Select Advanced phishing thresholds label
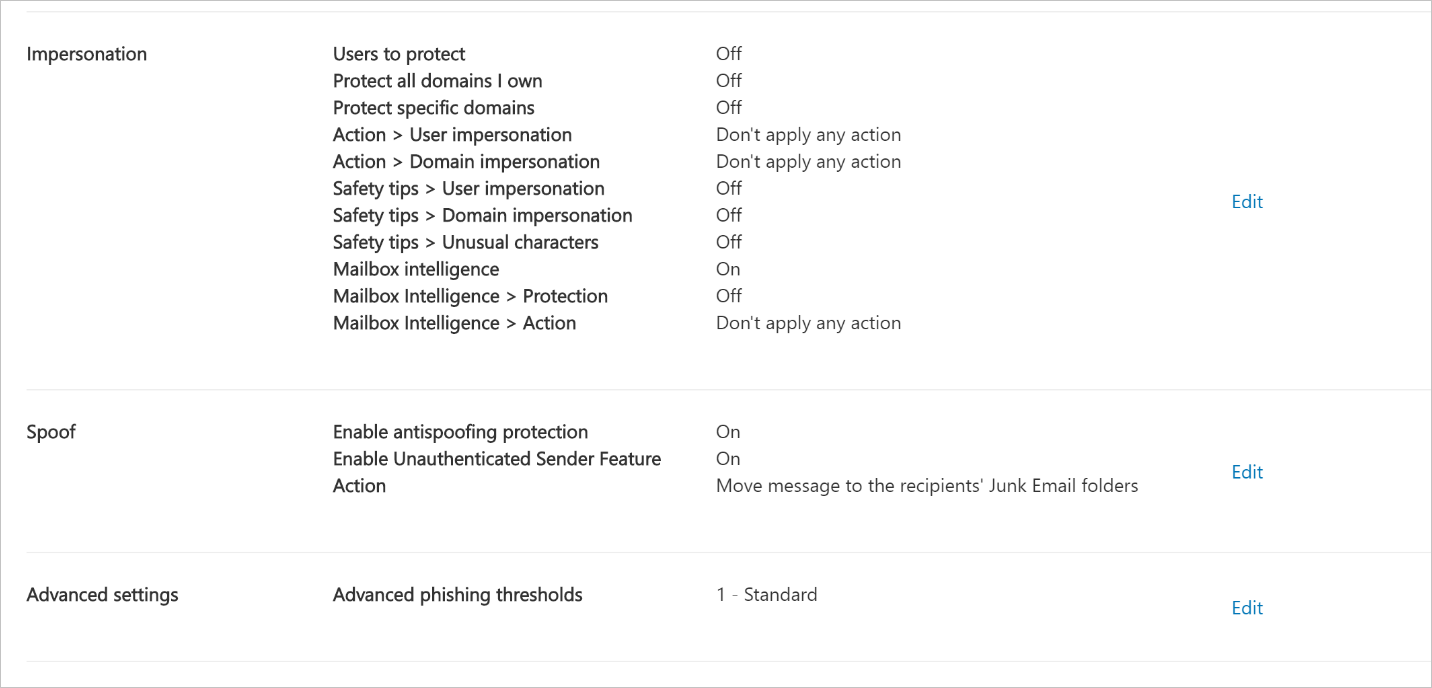 pos(458,594)
